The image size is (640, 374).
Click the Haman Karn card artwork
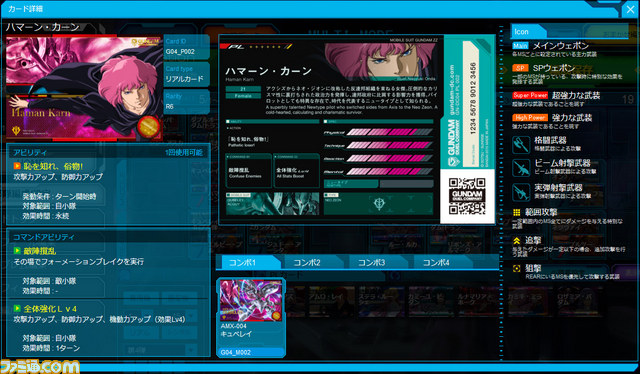point(84,89)
